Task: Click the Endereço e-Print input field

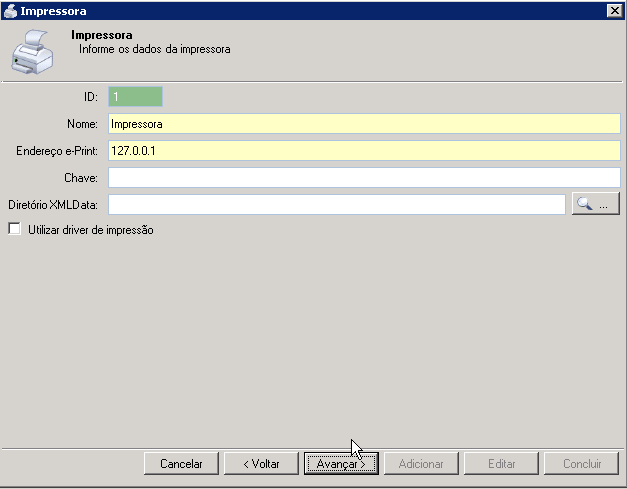Action: 364,150
